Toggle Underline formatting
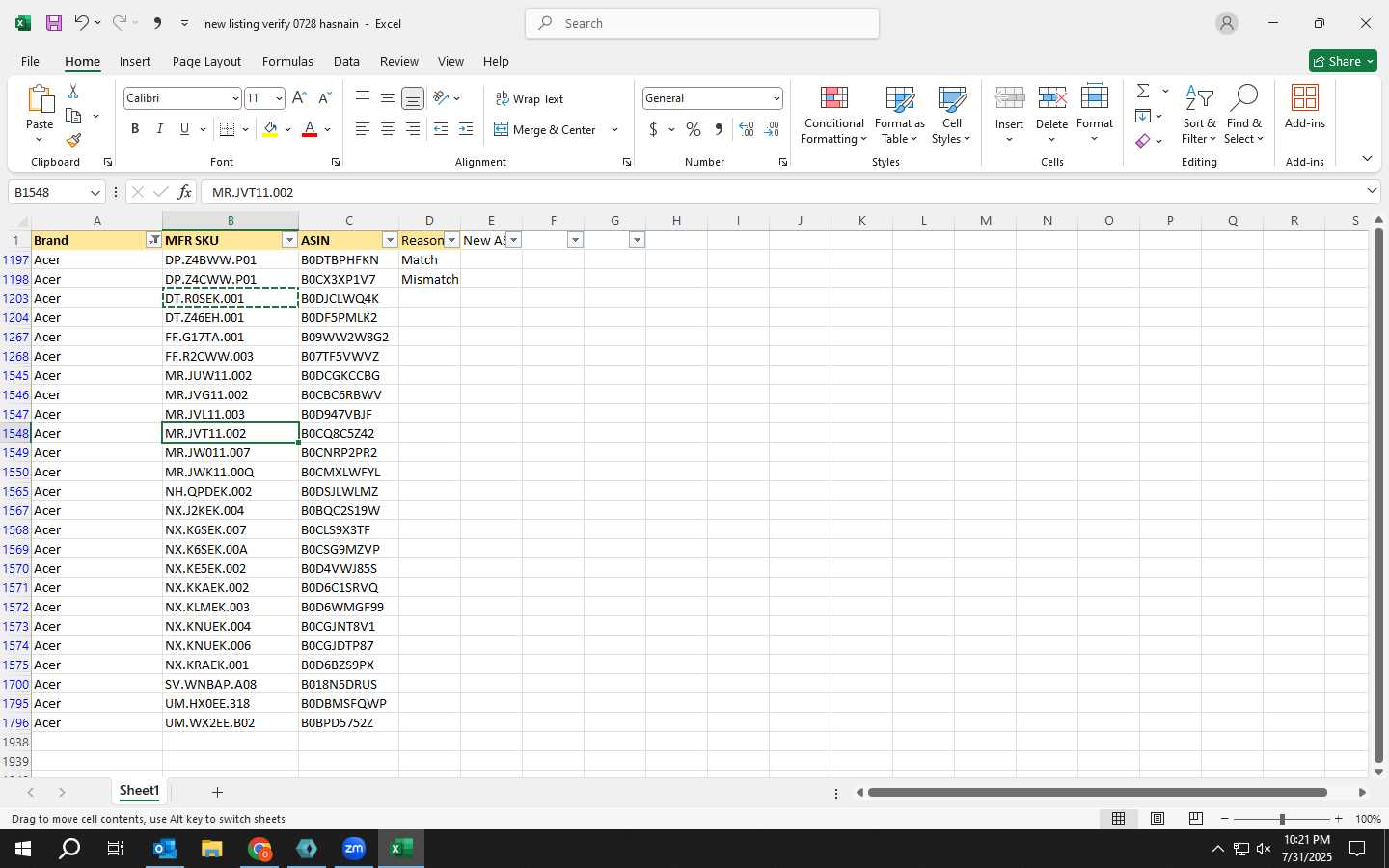Screen dimensions: 1389x868 (184, 129)
